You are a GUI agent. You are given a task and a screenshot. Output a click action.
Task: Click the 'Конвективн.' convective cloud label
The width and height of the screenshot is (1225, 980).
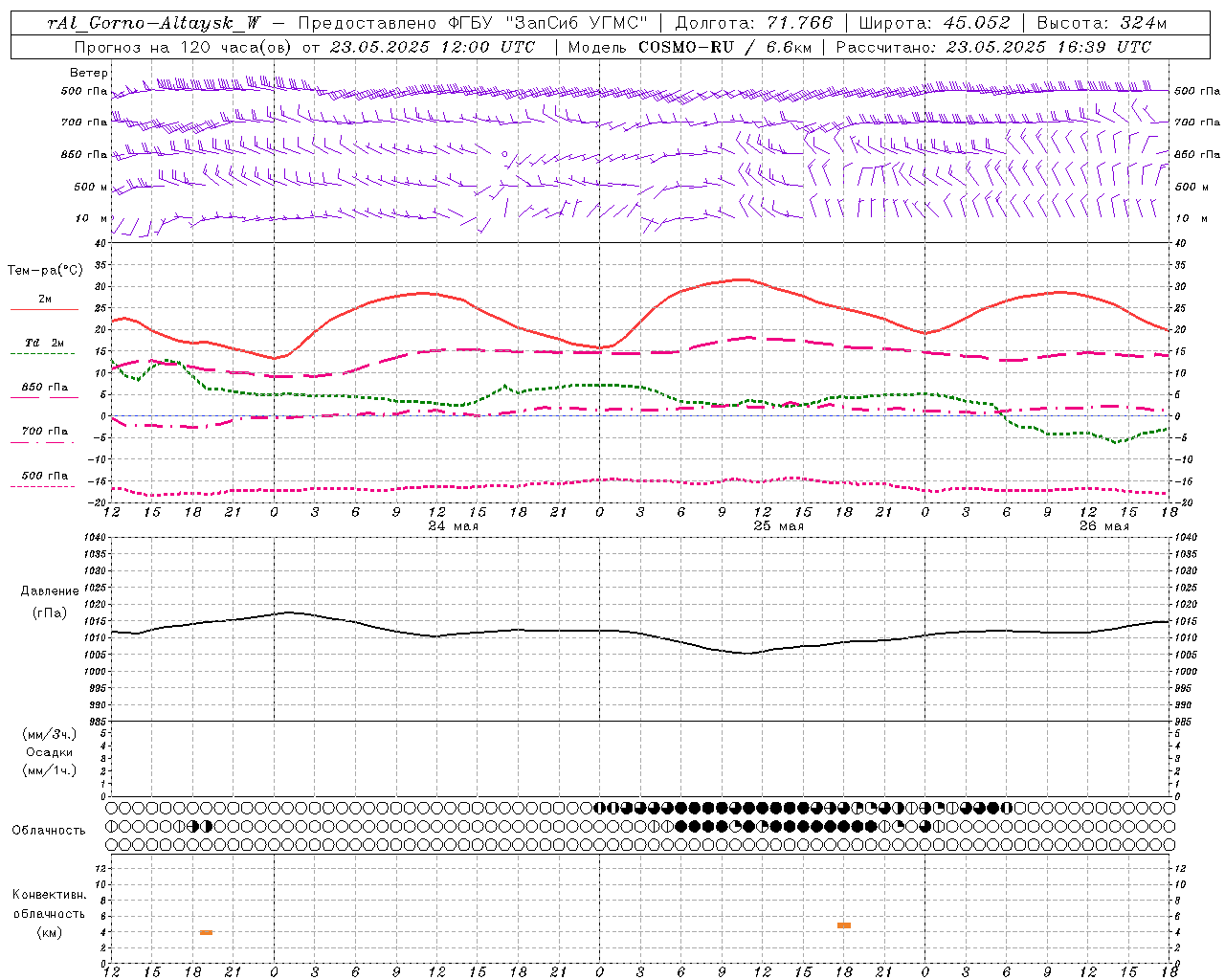[50, 895]
